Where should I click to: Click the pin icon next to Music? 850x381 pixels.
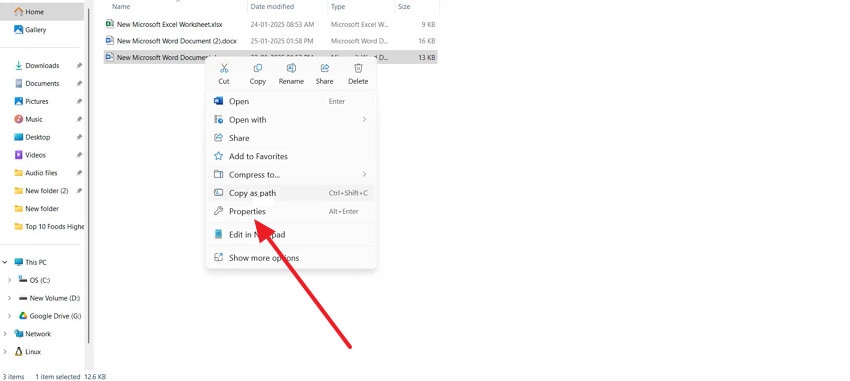(x=79, y=119)
